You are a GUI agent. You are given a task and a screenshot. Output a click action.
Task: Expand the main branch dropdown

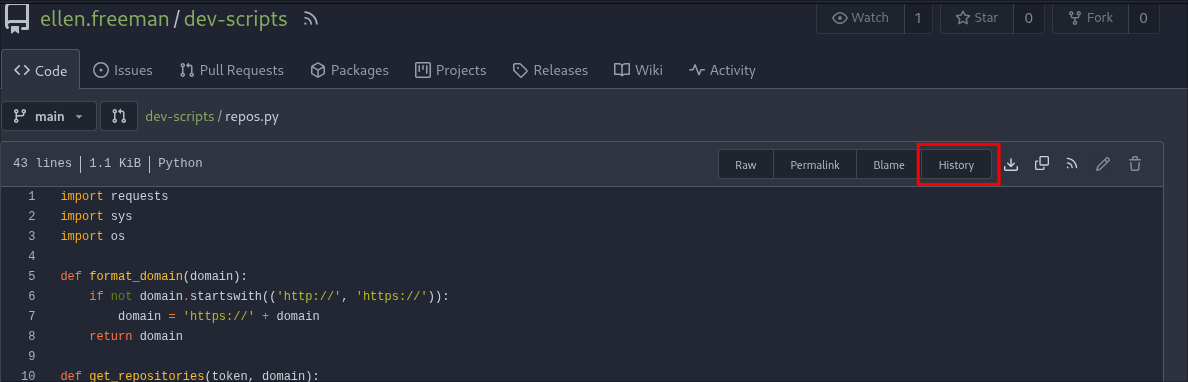pyautogui.click(x=49, y=117)
